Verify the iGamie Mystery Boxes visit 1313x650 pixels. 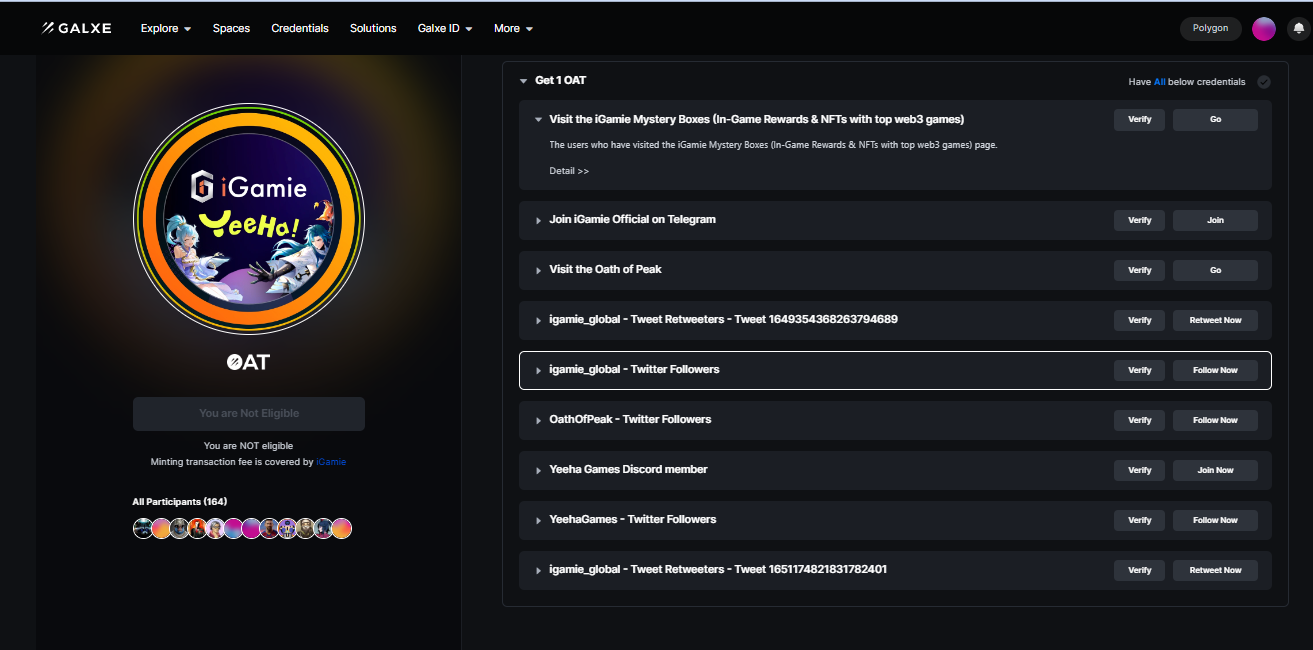[1140, 119]
